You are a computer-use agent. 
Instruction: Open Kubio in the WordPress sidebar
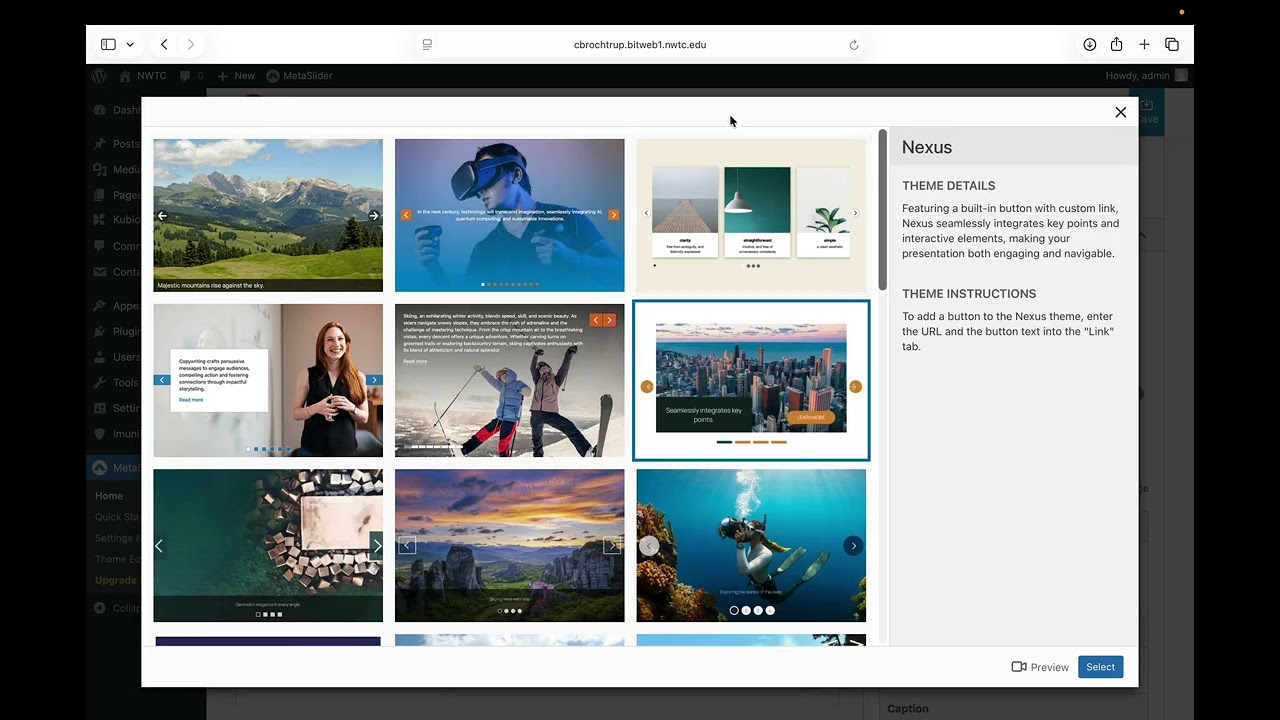point(114,220)
